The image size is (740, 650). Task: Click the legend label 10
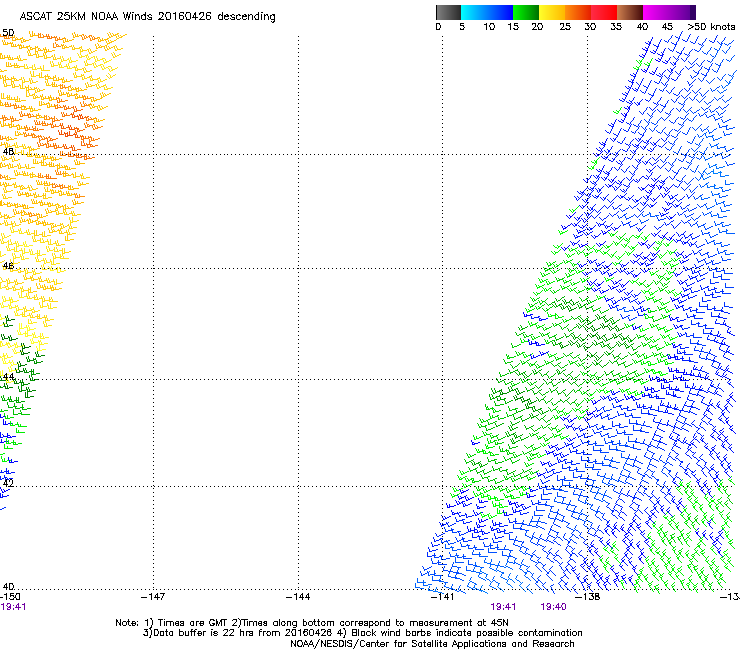tap(489, 27)
